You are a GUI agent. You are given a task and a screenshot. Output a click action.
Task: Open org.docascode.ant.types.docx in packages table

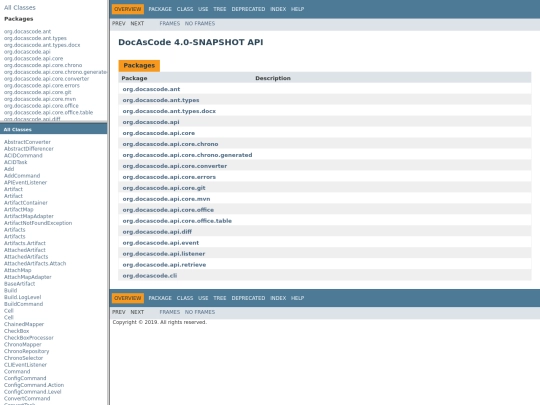(169, 111)
